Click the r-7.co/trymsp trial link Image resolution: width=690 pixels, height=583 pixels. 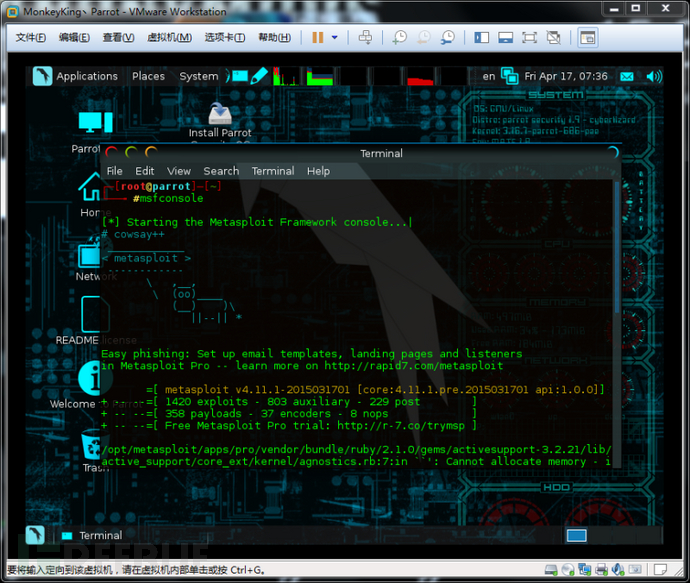[x=401, y=425]
